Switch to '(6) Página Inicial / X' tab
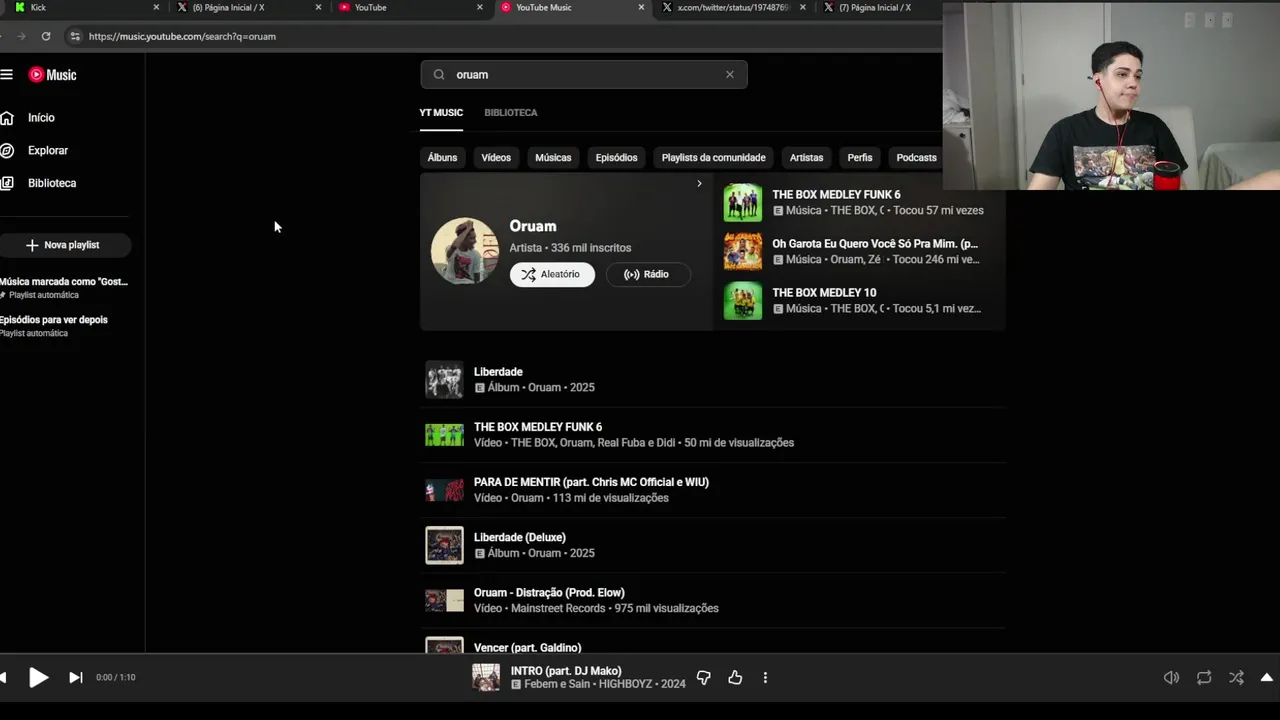Screen dimensions: 1280x720 (249, 7)
